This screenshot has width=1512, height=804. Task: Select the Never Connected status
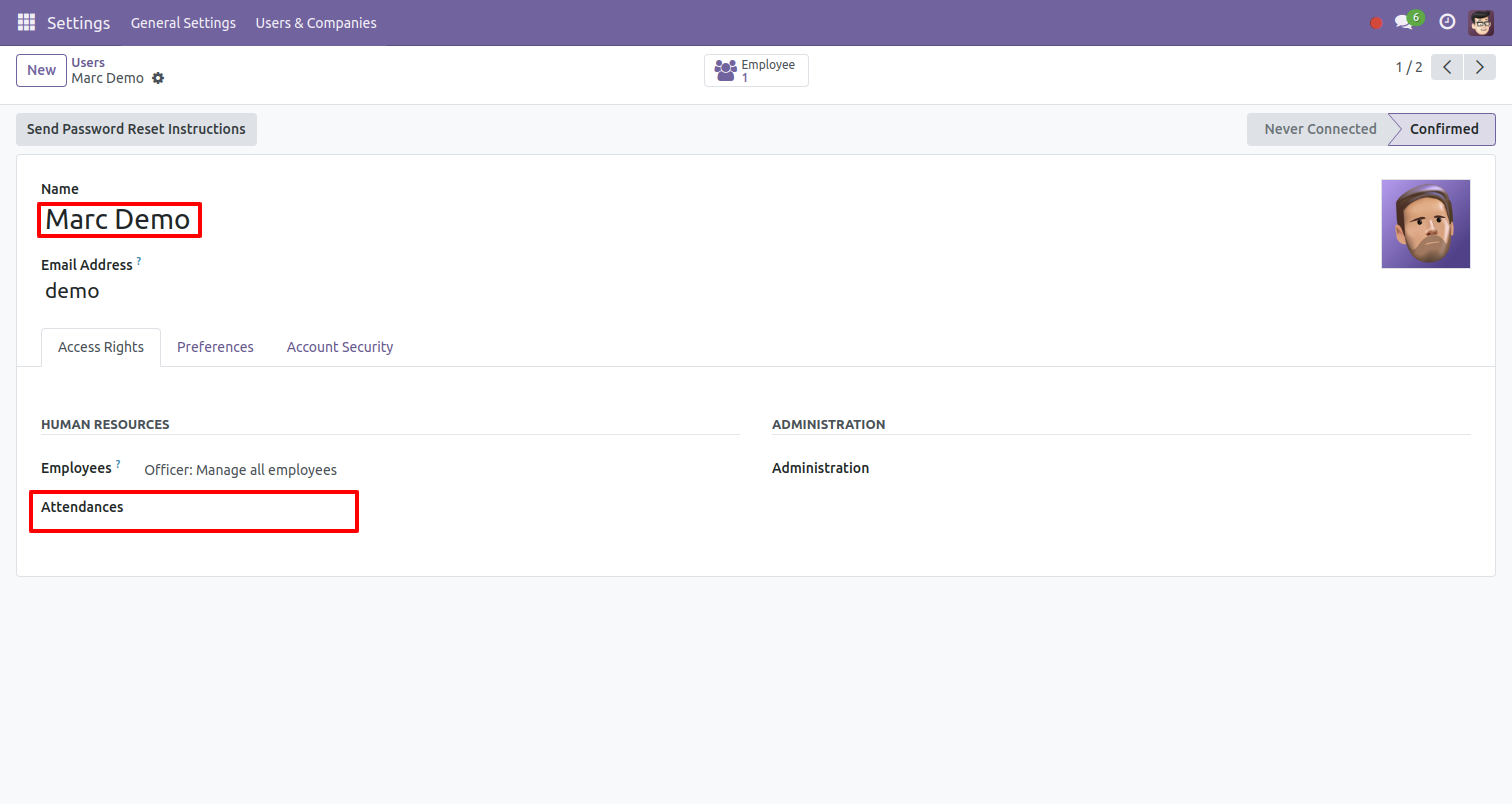(1320, 129)
